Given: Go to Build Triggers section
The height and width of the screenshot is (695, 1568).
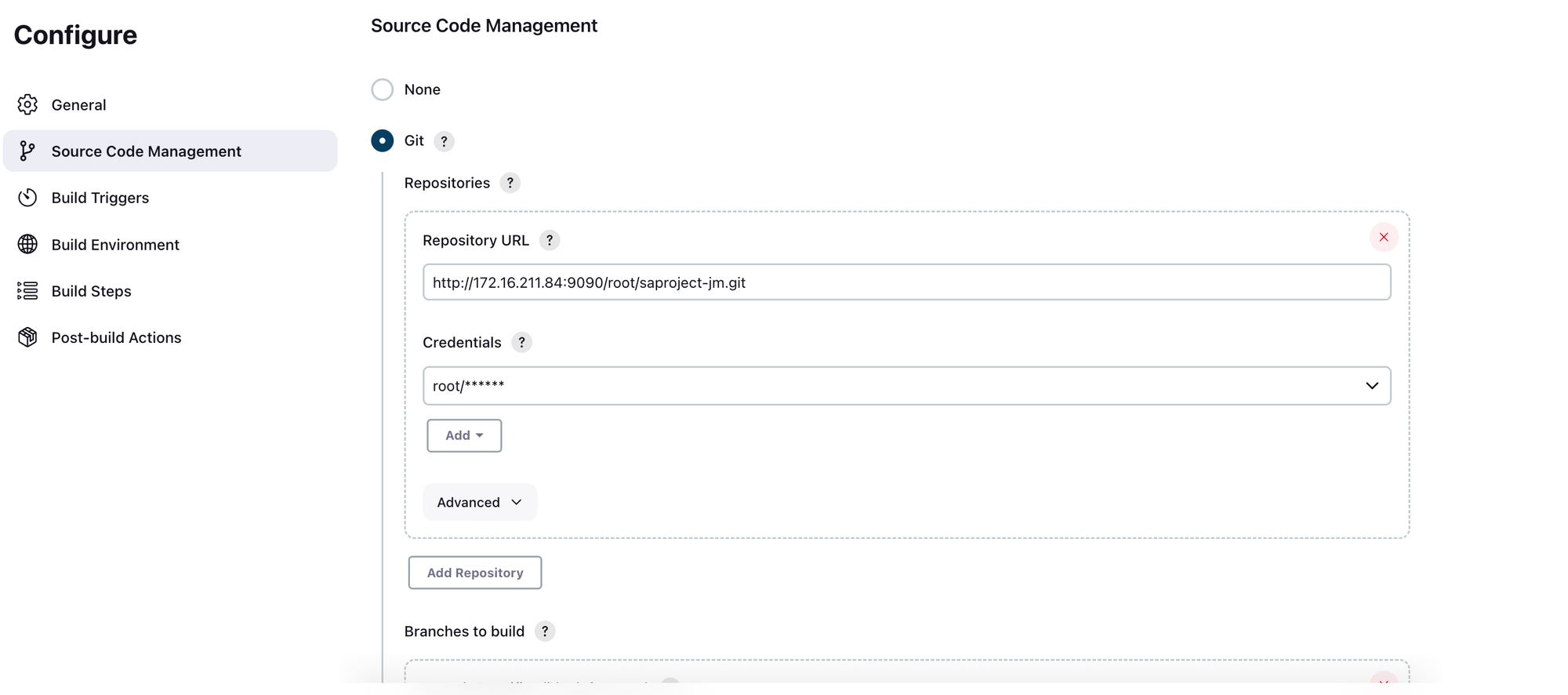Looking at the screenshot, I should point(100,198).
